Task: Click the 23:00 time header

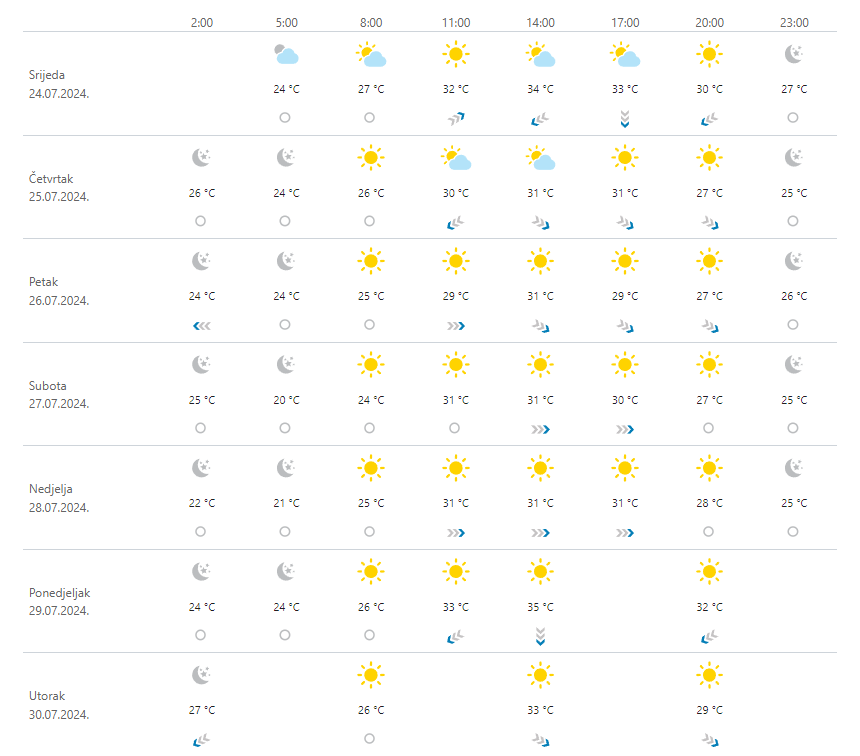Action: coord(793,23)
